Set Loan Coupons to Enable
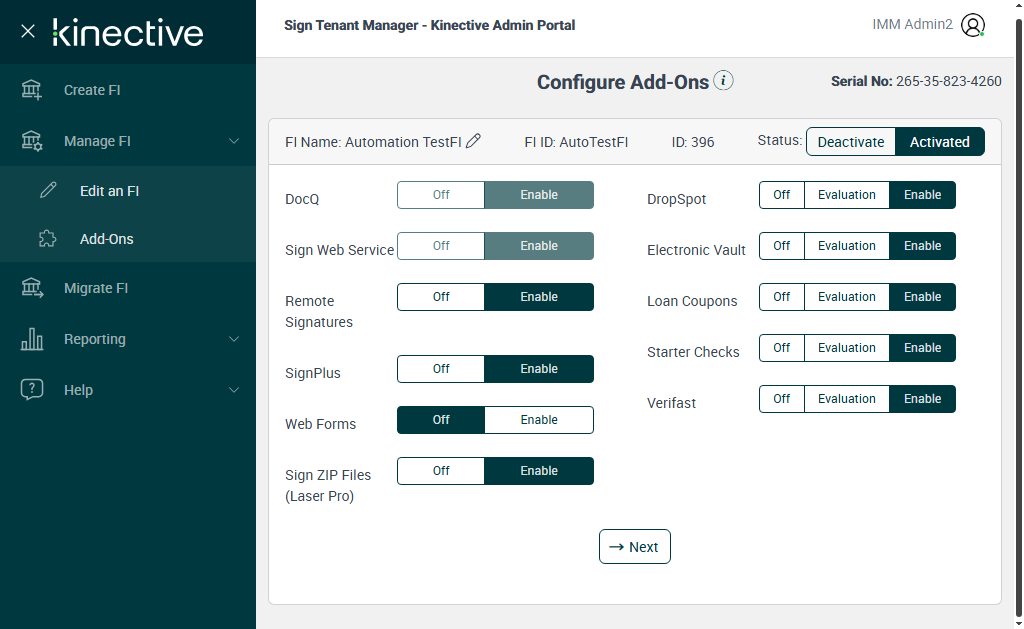Viewport: 1024px width, 629px height. pos(922,297)
